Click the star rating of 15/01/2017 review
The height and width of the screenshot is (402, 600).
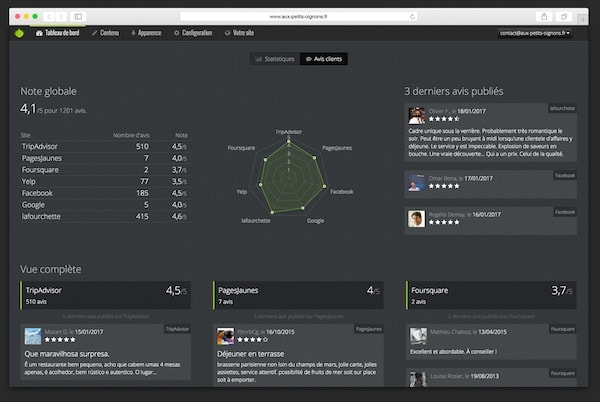[x=60, y=340]
